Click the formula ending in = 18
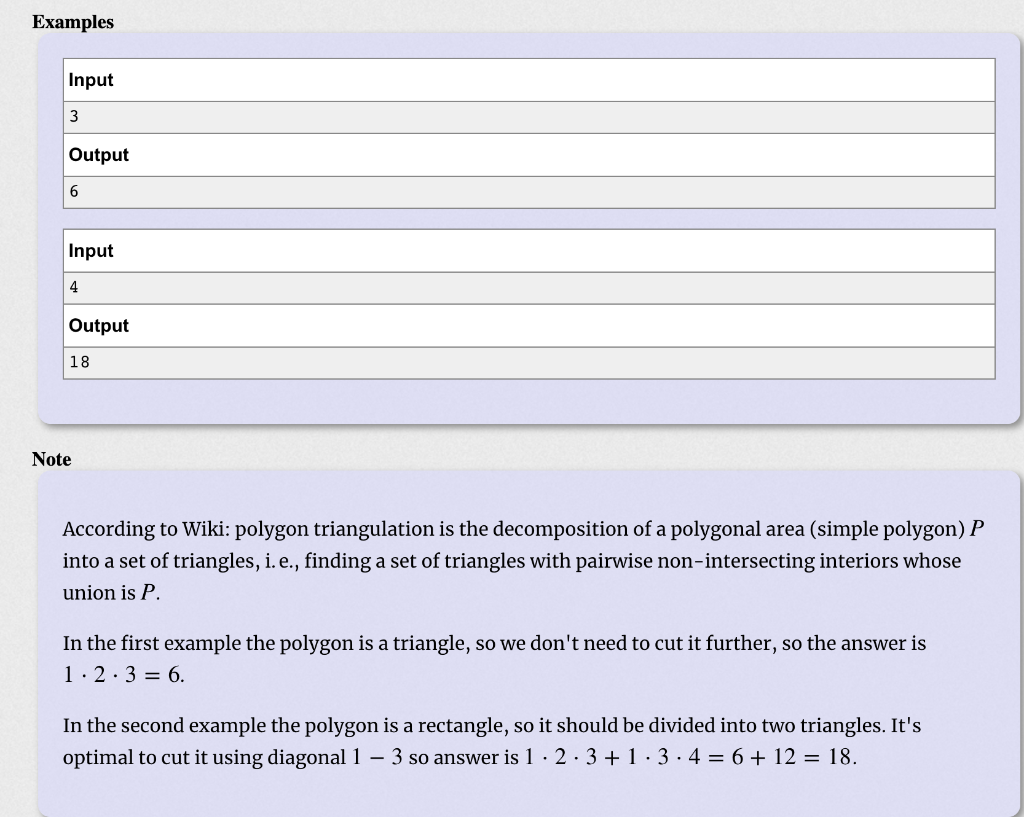Image resolution: width=1024 pixels, height=817 pixels. click(x=691, y=757)
